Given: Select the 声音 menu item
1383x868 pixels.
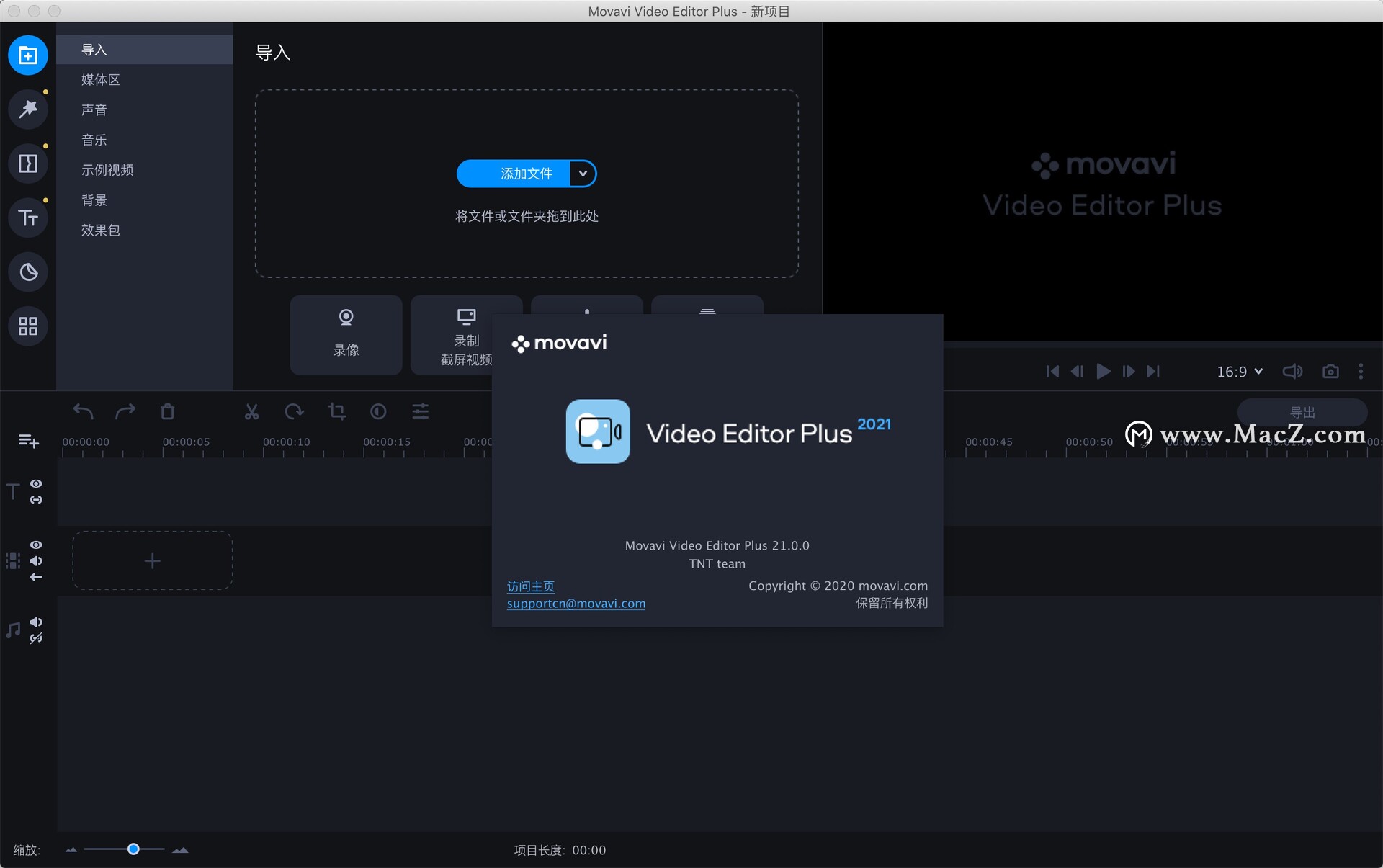Looking at the screenshot, I should coord(145,109).
